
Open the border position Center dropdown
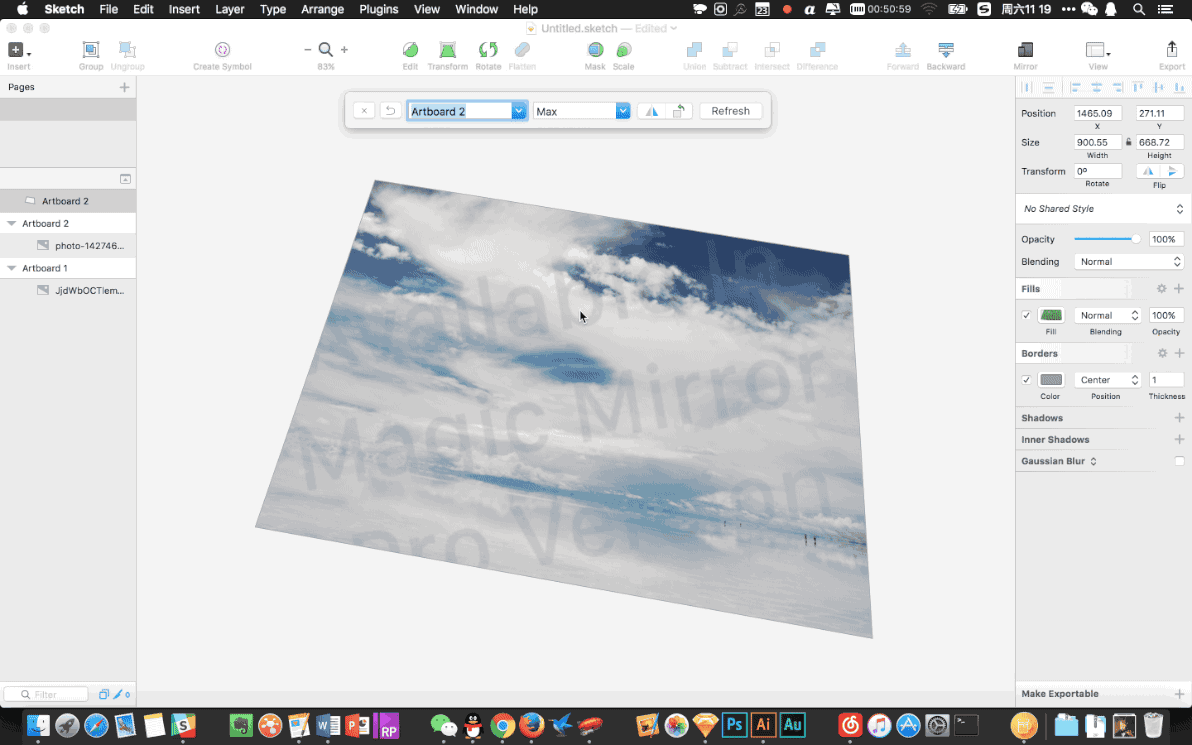click(1108, 380)
